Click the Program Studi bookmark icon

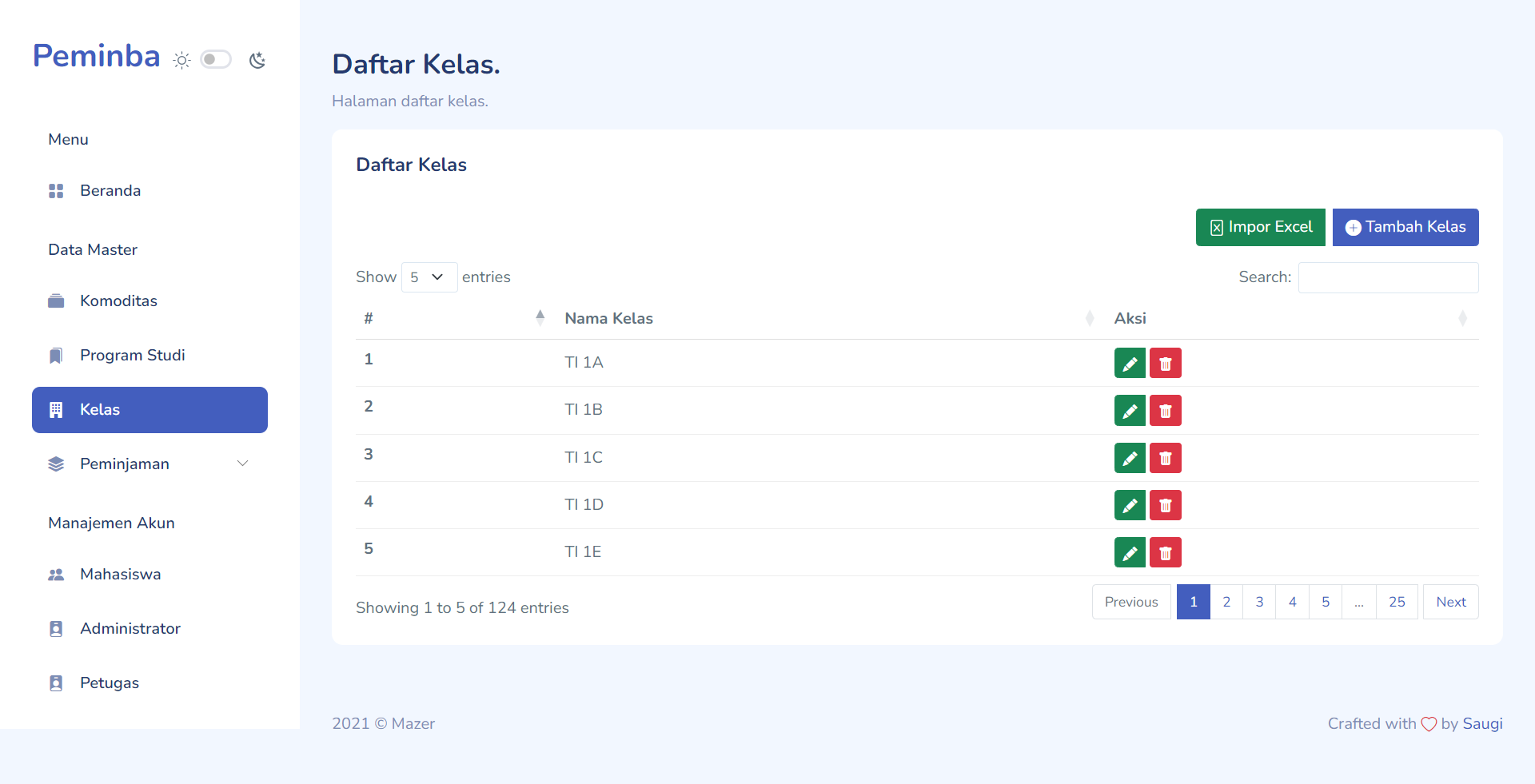click(x=56, y=356)
